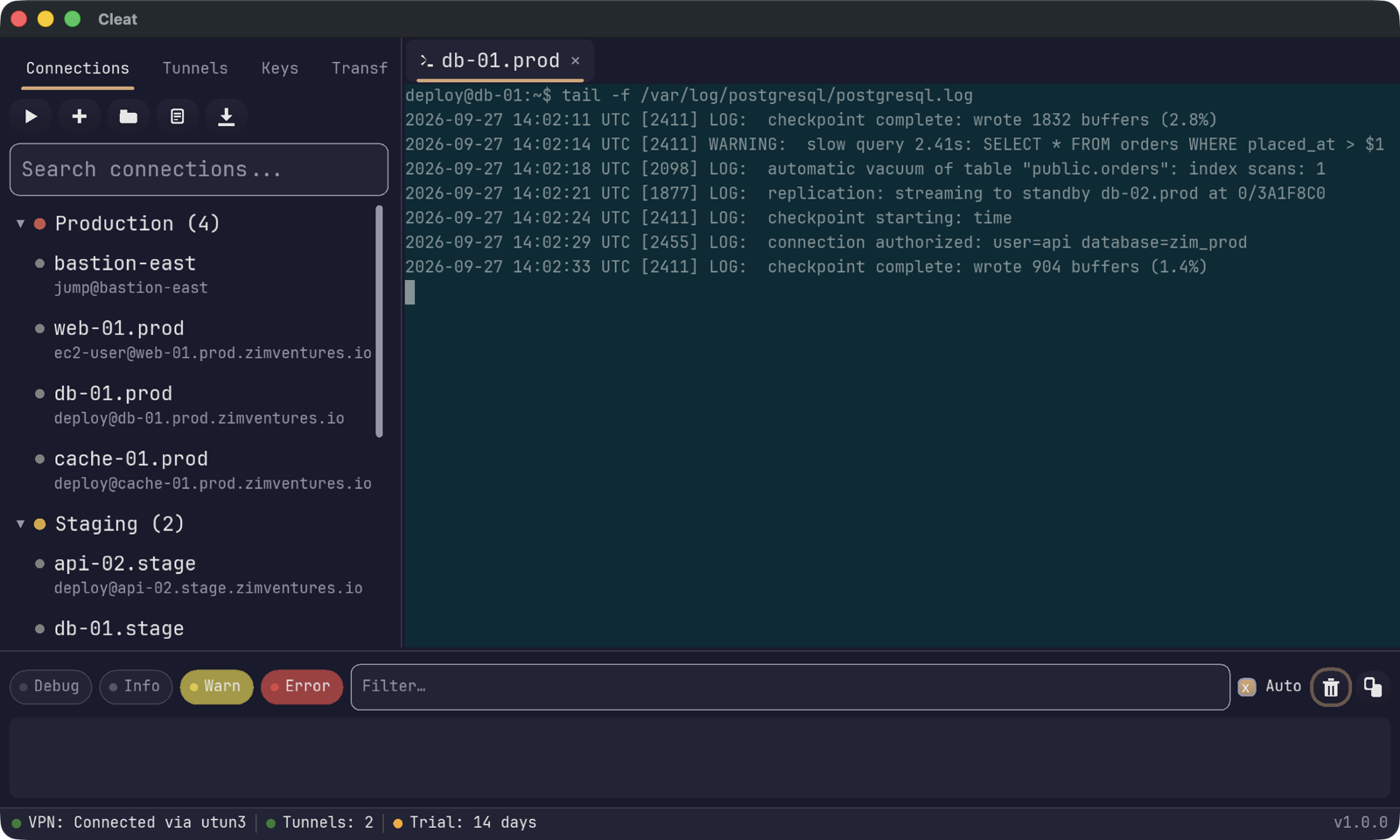The height and width of the screenshot is (840, 1400).
Task: Click the log Filter input field
Action: point(790,687)
